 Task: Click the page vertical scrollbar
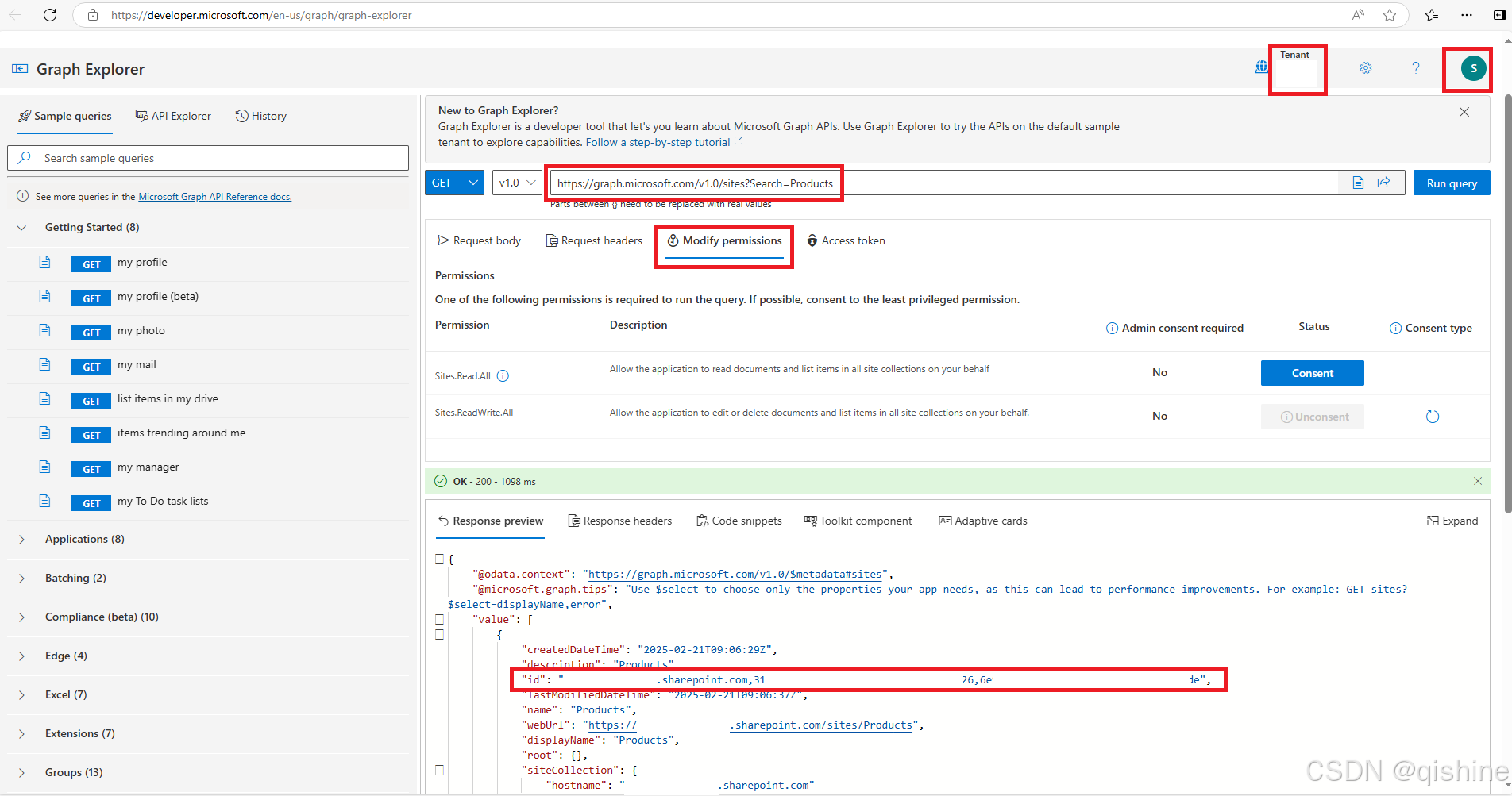click(1507, 305)
